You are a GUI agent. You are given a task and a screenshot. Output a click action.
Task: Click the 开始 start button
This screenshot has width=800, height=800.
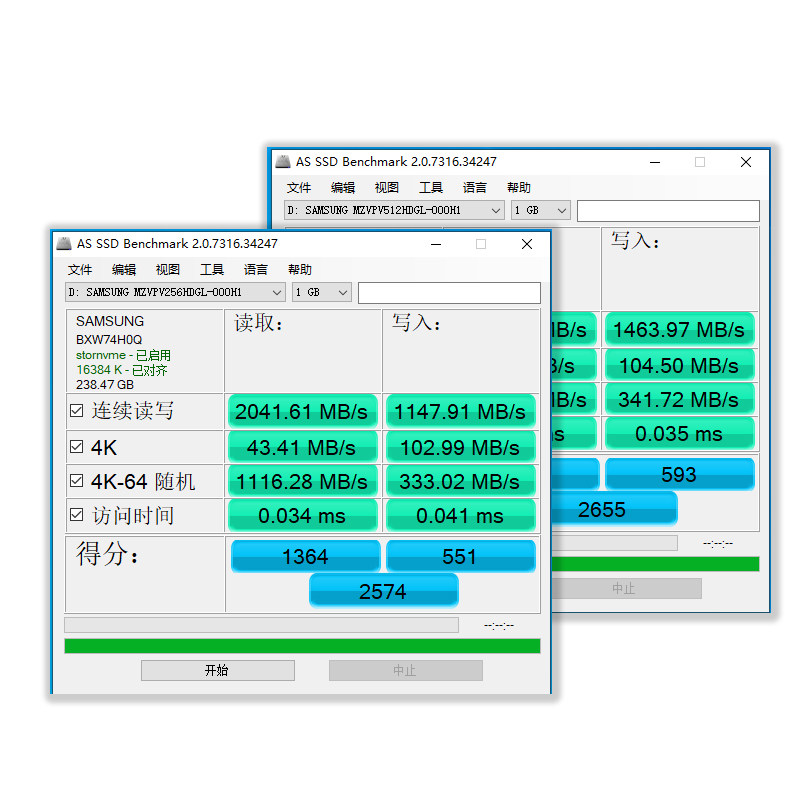(218, 670)
